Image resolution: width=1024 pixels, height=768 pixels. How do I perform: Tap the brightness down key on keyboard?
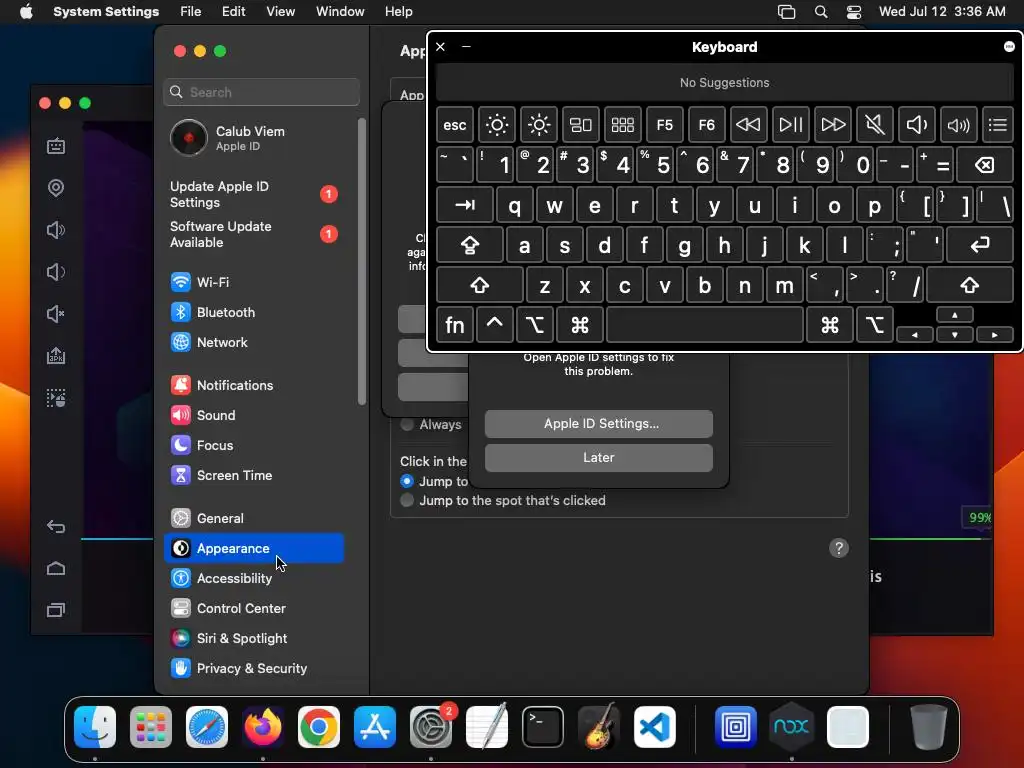tap(497, 125)
